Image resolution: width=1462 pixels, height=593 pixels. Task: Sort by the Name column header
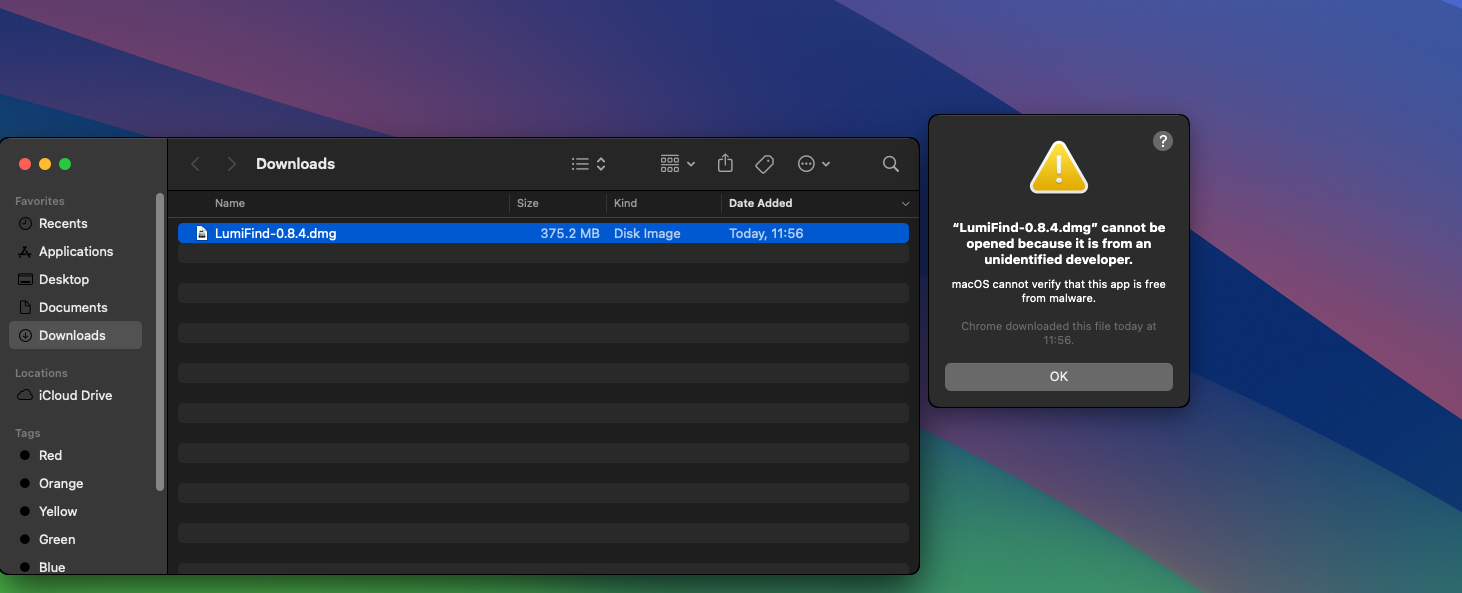230,203
